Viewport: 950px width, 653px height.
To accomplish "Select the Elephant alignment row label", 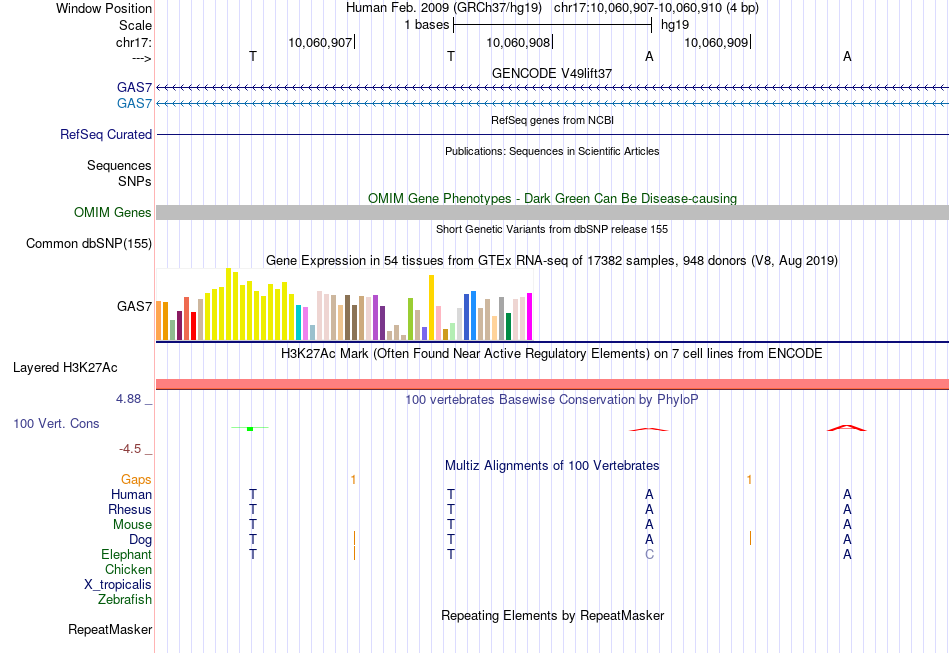I will 127,554.
